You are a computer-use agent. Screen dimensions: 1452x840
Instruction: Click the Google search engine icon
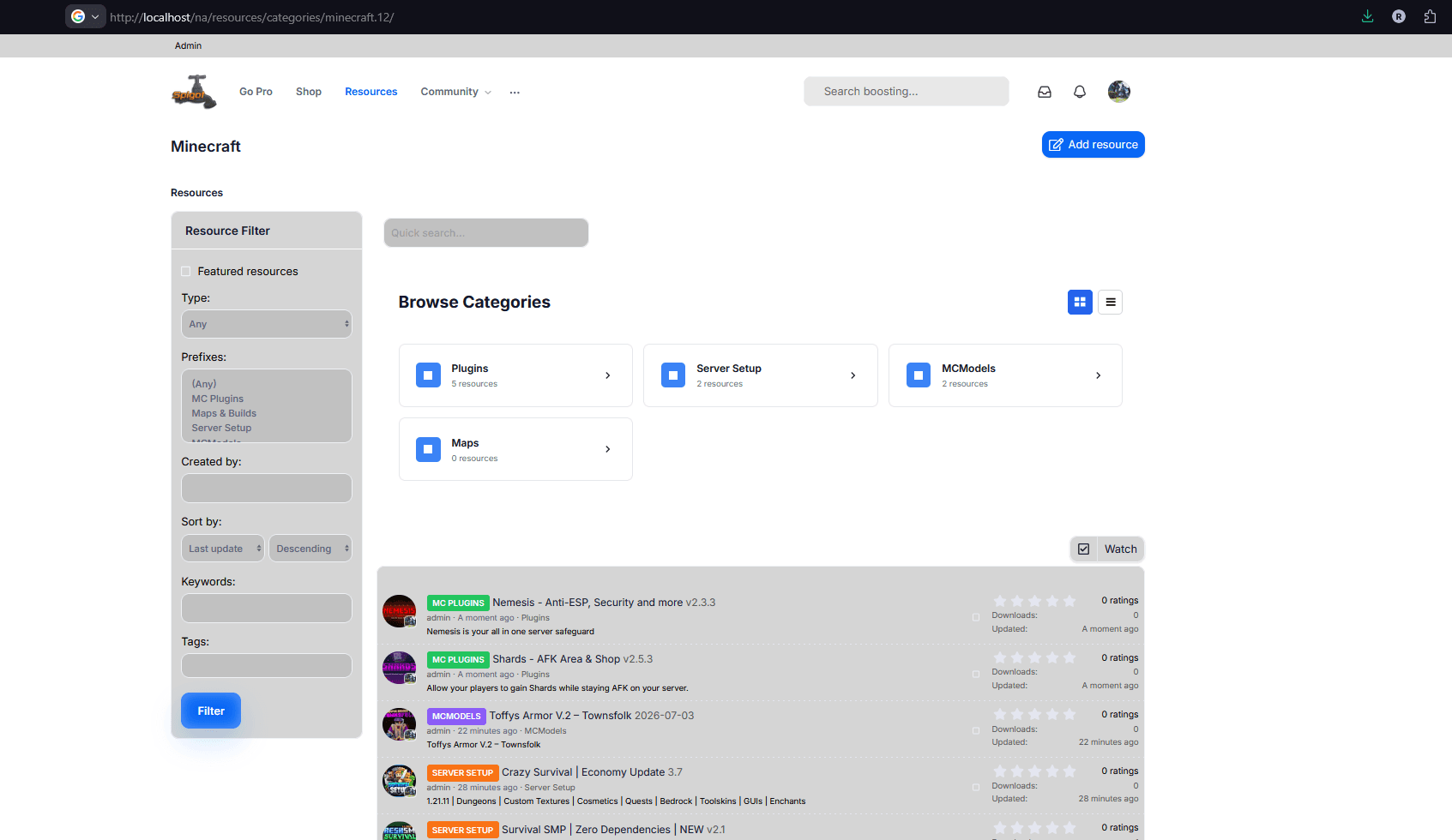pos(78,16)
